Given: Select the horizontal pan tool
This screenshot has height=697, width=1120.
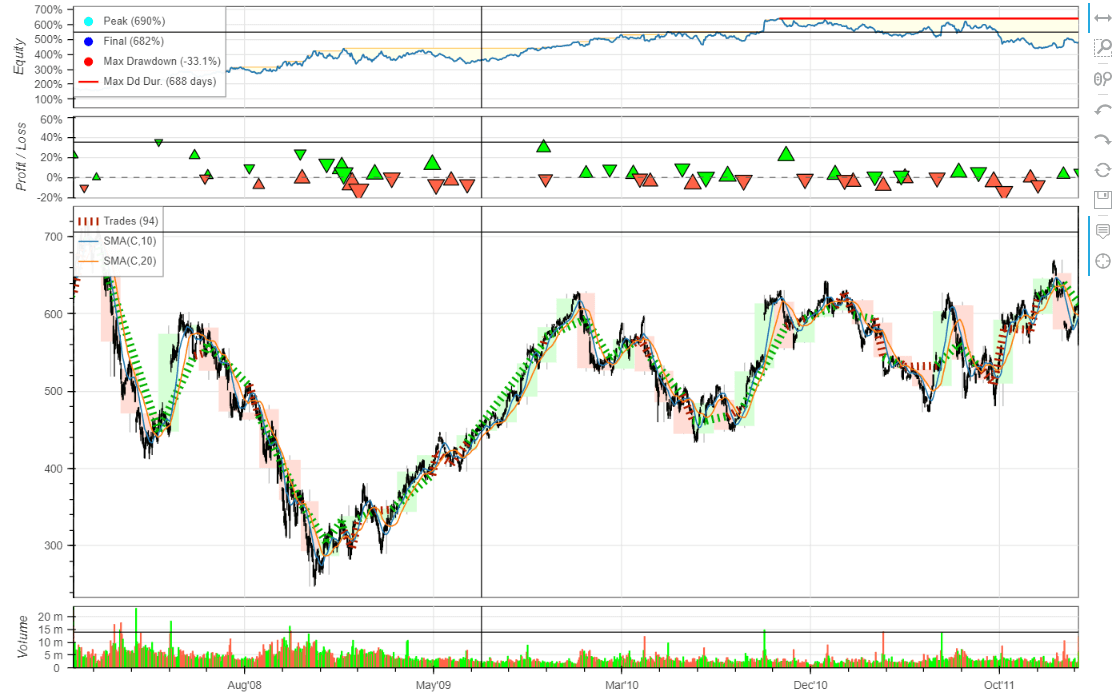Looking at the screenshot, I should (1103, 19).
